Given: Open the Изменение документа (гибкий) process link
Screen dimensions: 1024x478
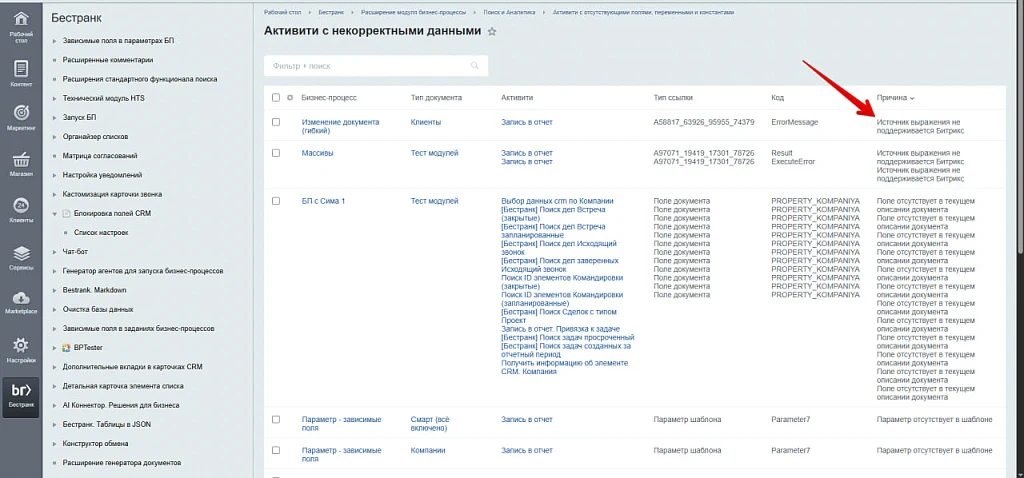Looking at the screenshot, I should pyautogui.click(x=340, y=126).
